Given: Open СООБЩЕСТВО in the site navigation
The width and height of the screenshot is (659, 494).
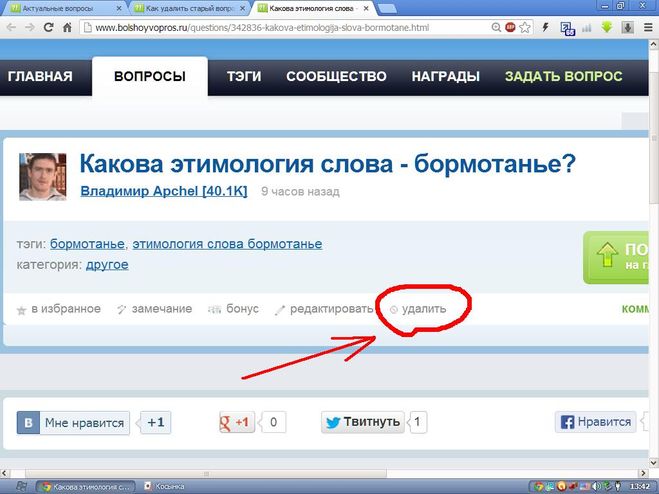Looking at the screenshot, I should tap(336, 77).
